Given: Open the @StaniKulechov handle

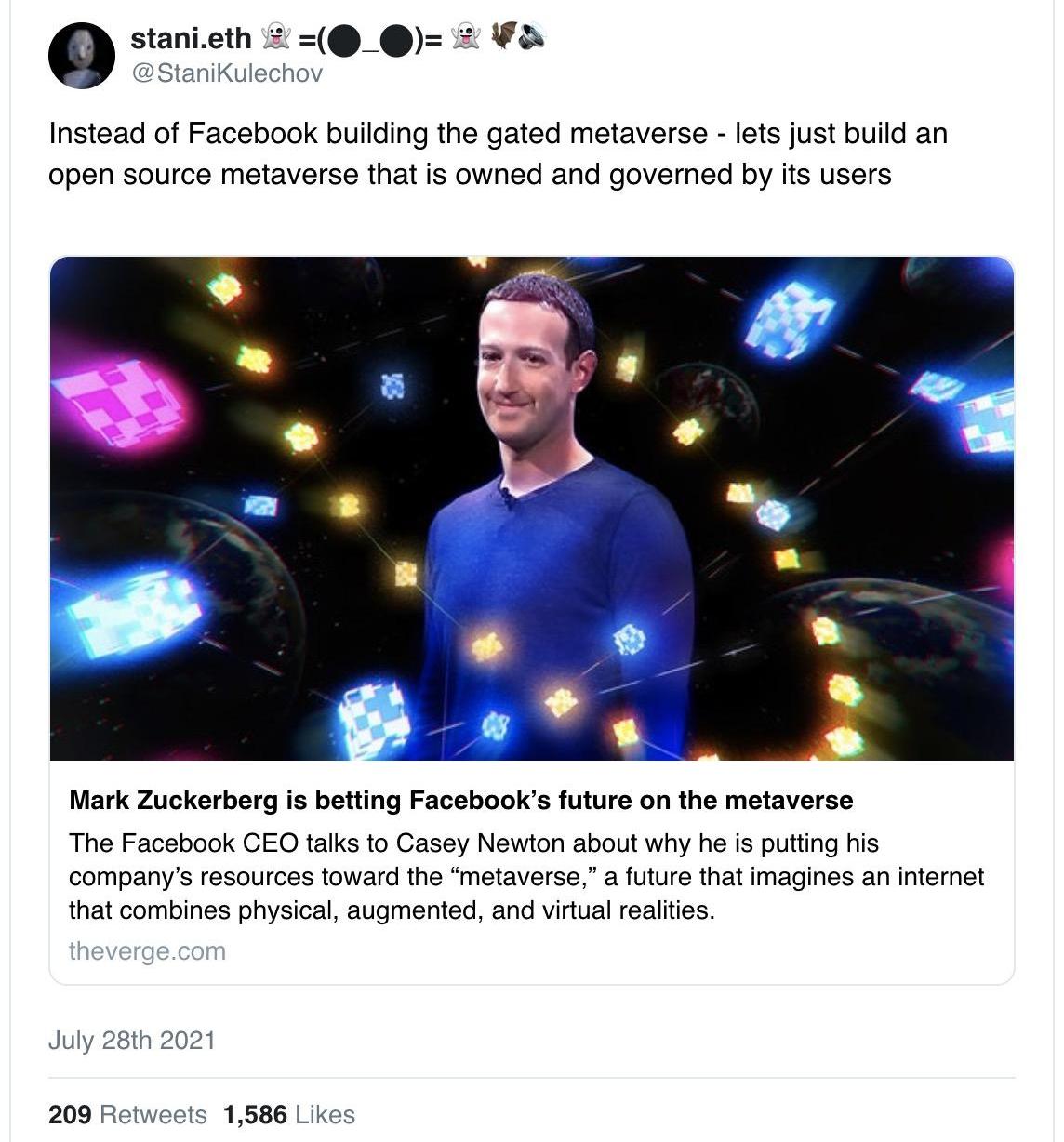Looking at the screenshot, I should click(x=227, y=73).
